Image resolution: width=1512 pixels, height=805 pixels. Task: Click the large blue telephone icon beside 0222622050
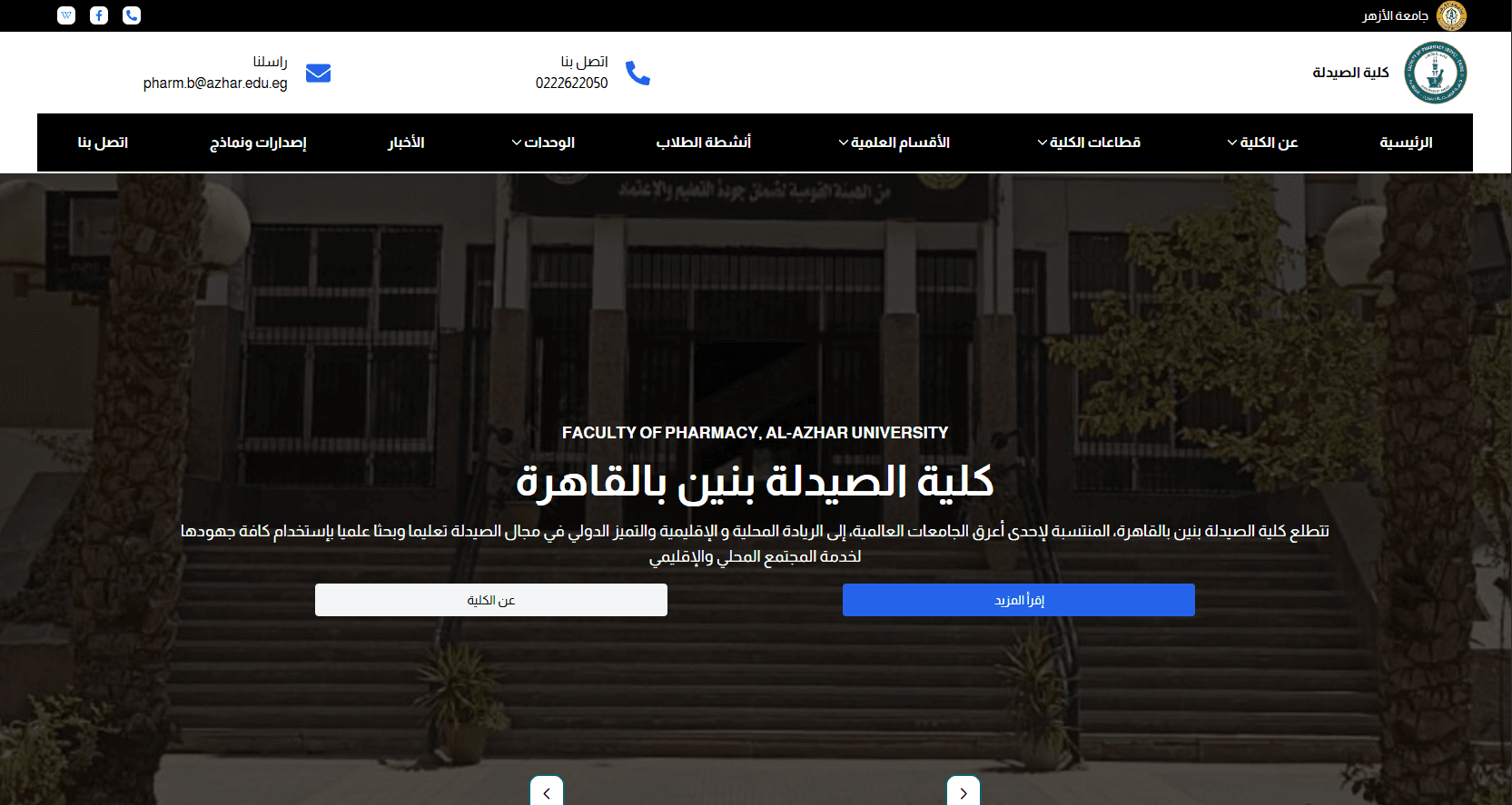[637, 73]
